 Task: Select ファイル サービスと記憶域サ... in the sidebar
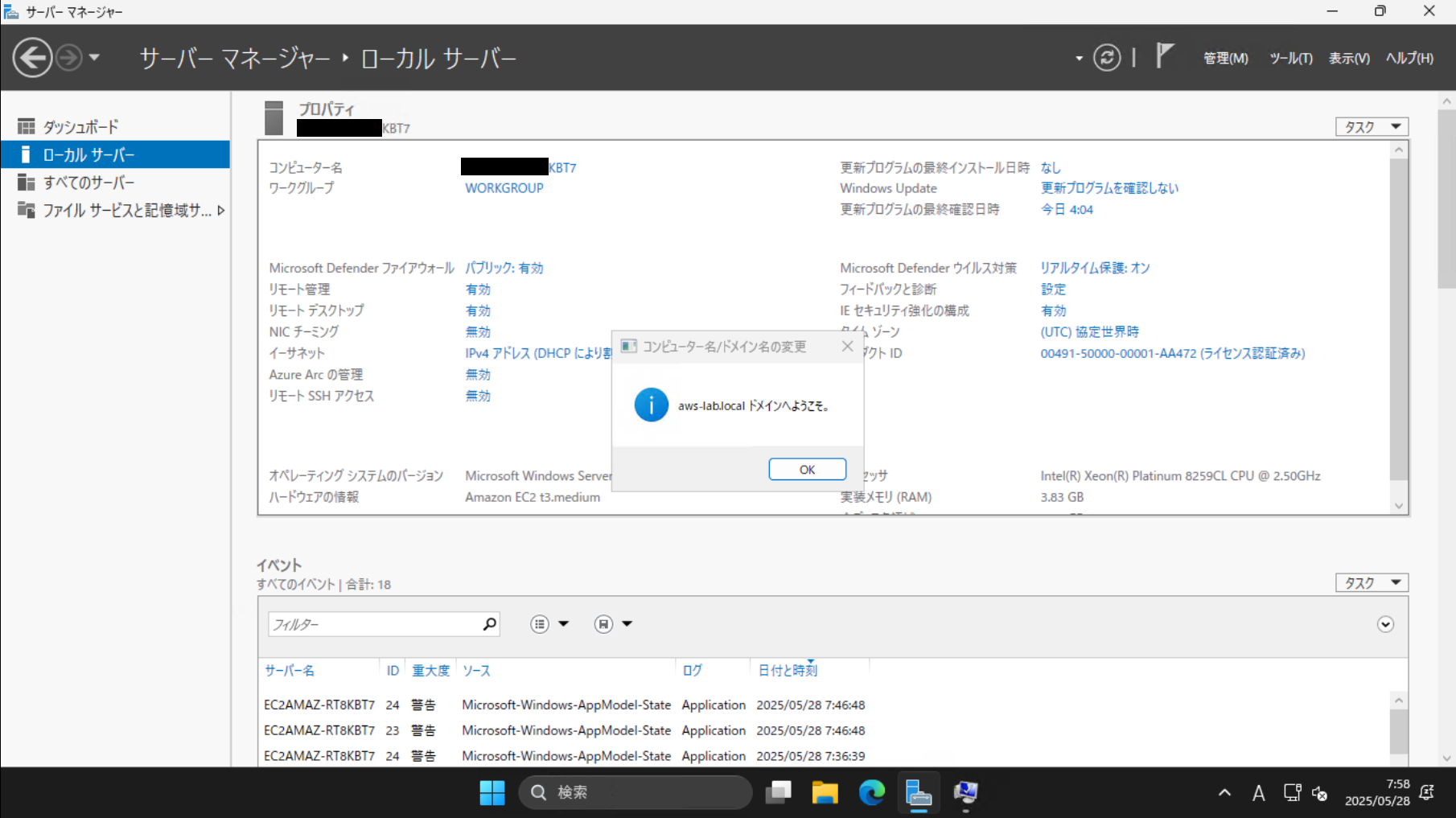[115, 210]
